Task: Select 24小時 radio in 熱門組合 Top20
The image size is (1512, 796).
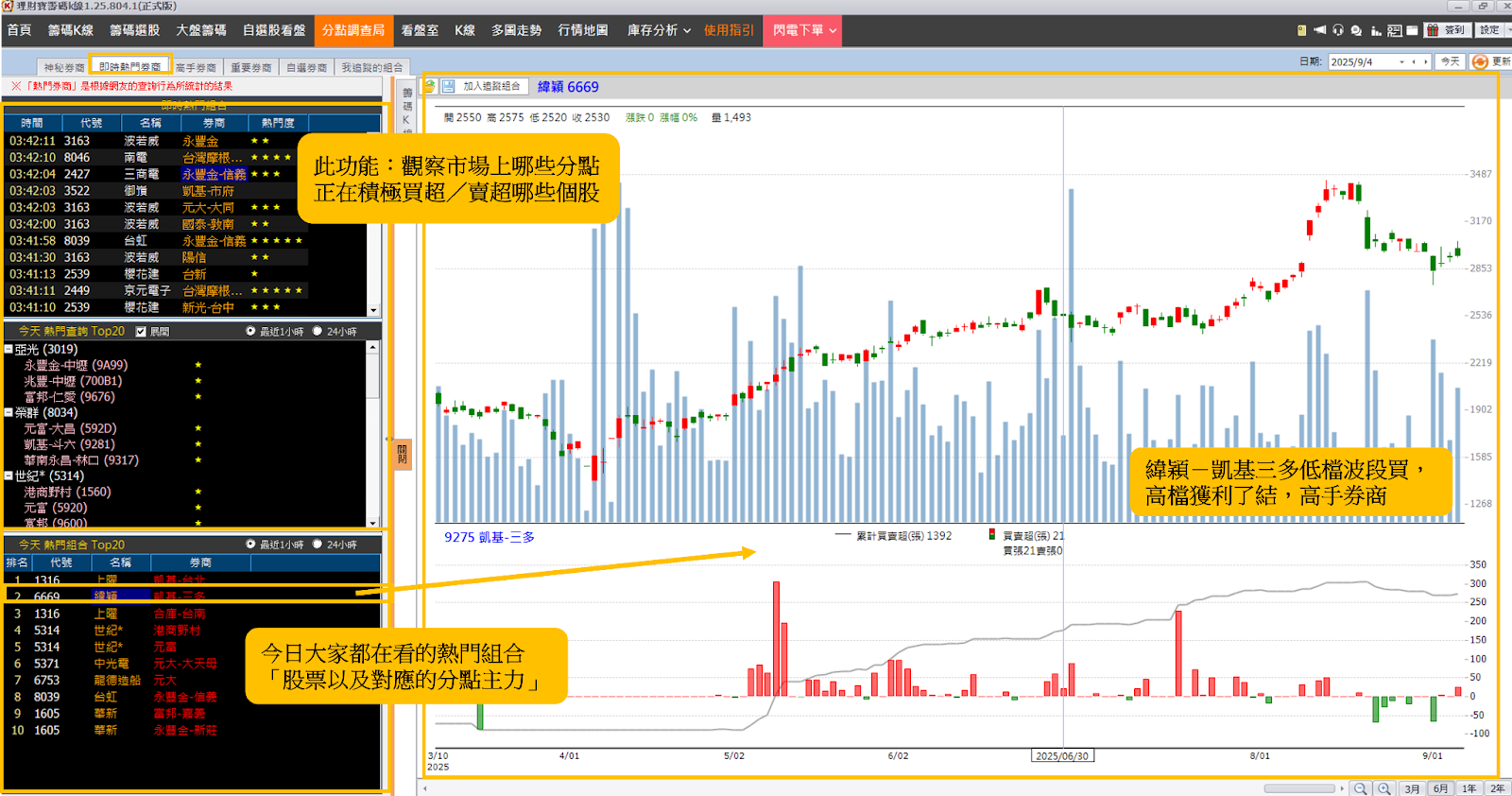Action: click(318, 545)
